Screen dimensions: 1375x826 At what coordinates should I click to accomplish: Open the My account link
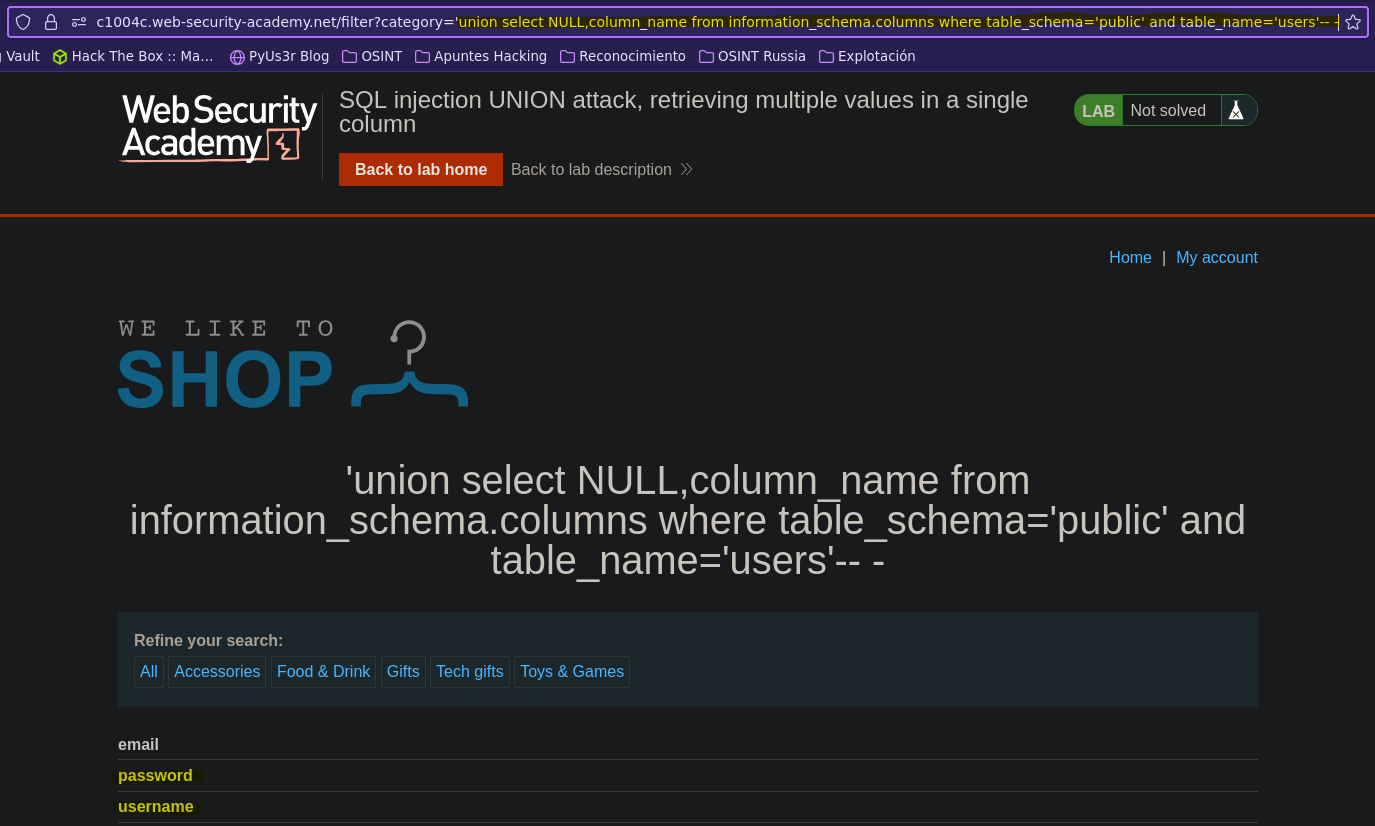(1216, 257)
